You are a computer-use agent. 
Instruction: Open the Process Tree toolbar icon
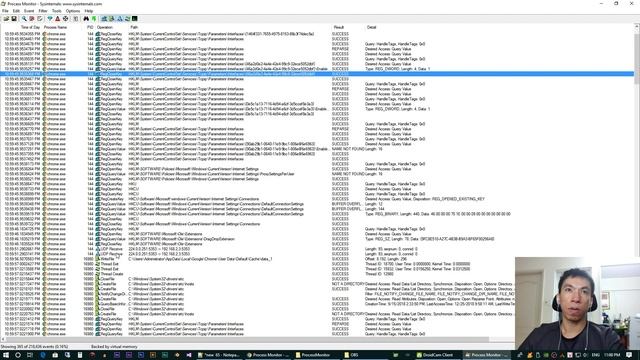click(76, 19)
